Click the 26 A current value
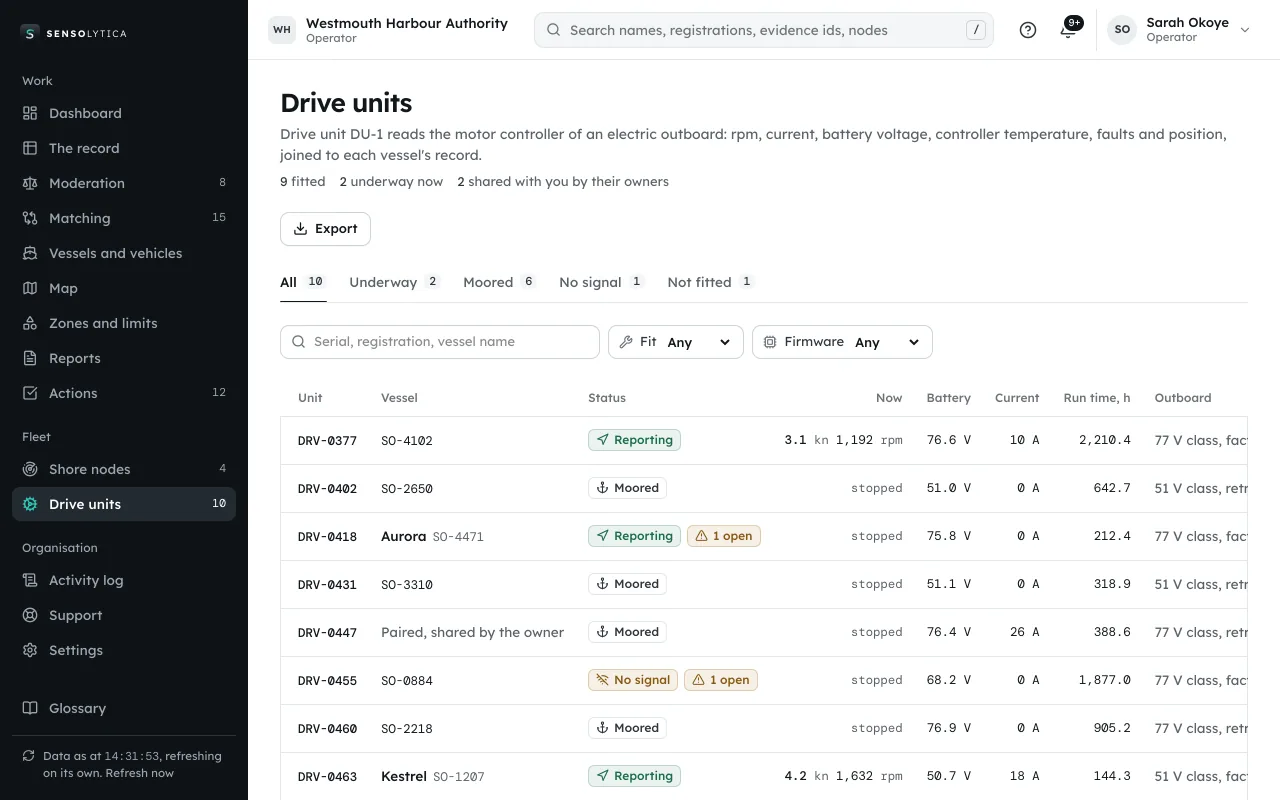1280x800 pixels. (1024, 632)
